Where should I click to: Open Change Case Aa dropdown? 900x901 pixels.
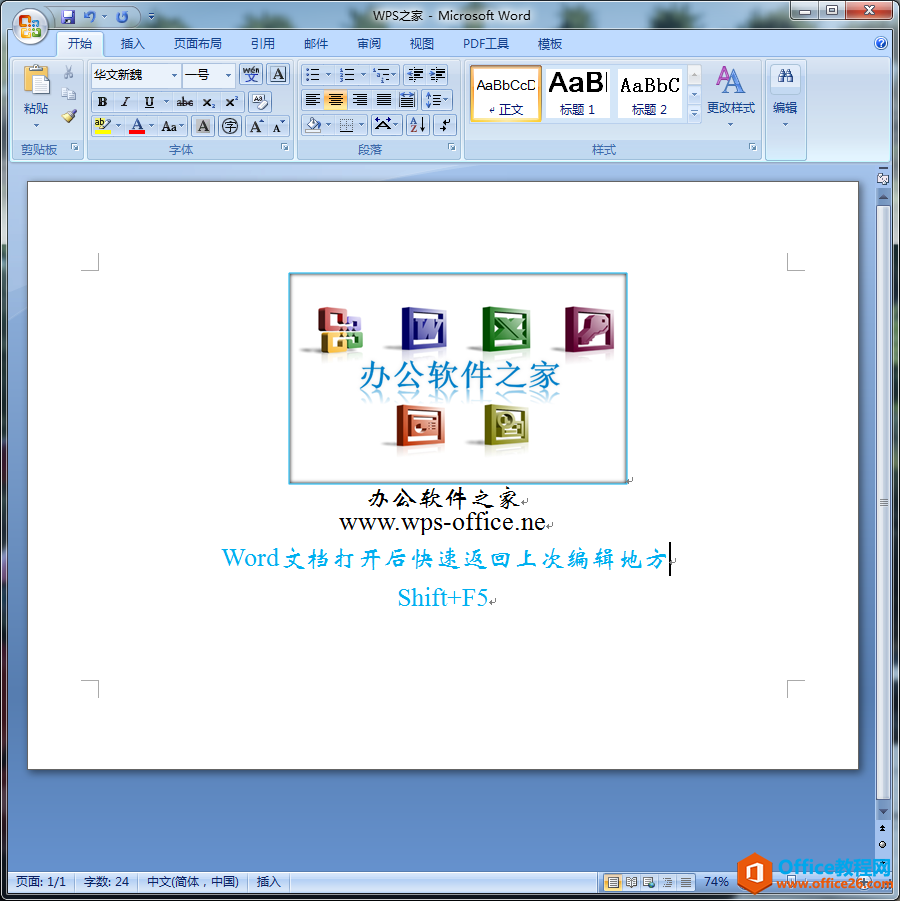(172, 126)
